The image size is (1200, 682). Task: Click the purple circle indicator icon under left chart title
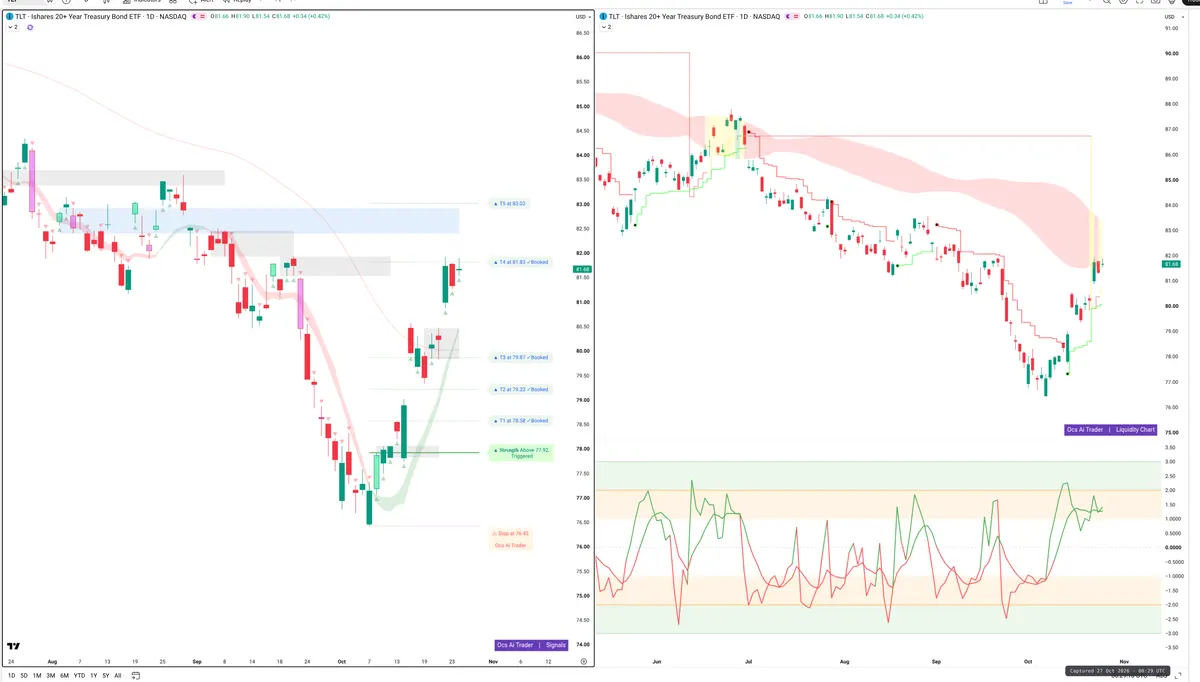pos(30,27)
